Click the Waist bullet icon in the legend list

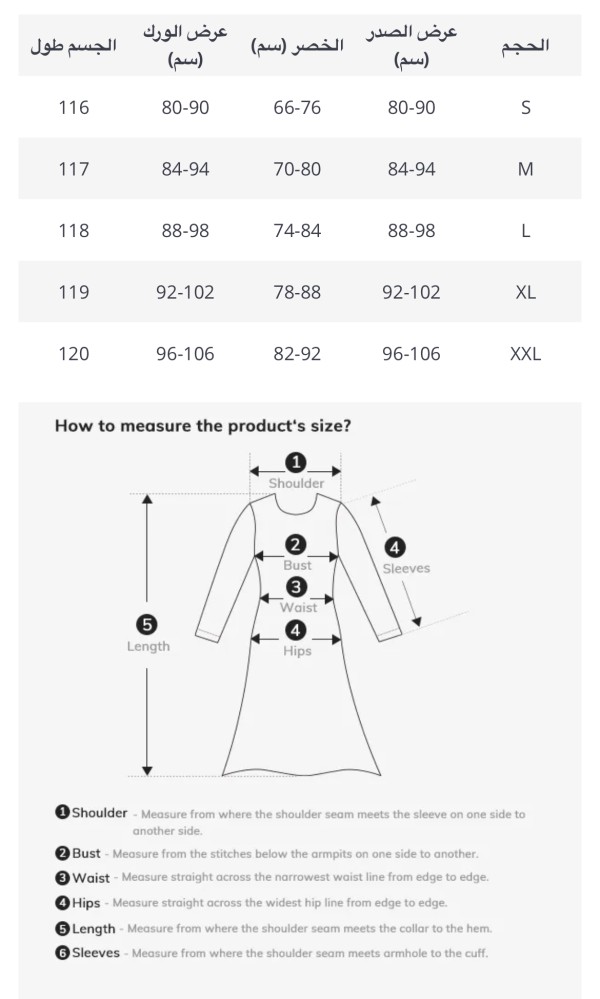[62, 877]
